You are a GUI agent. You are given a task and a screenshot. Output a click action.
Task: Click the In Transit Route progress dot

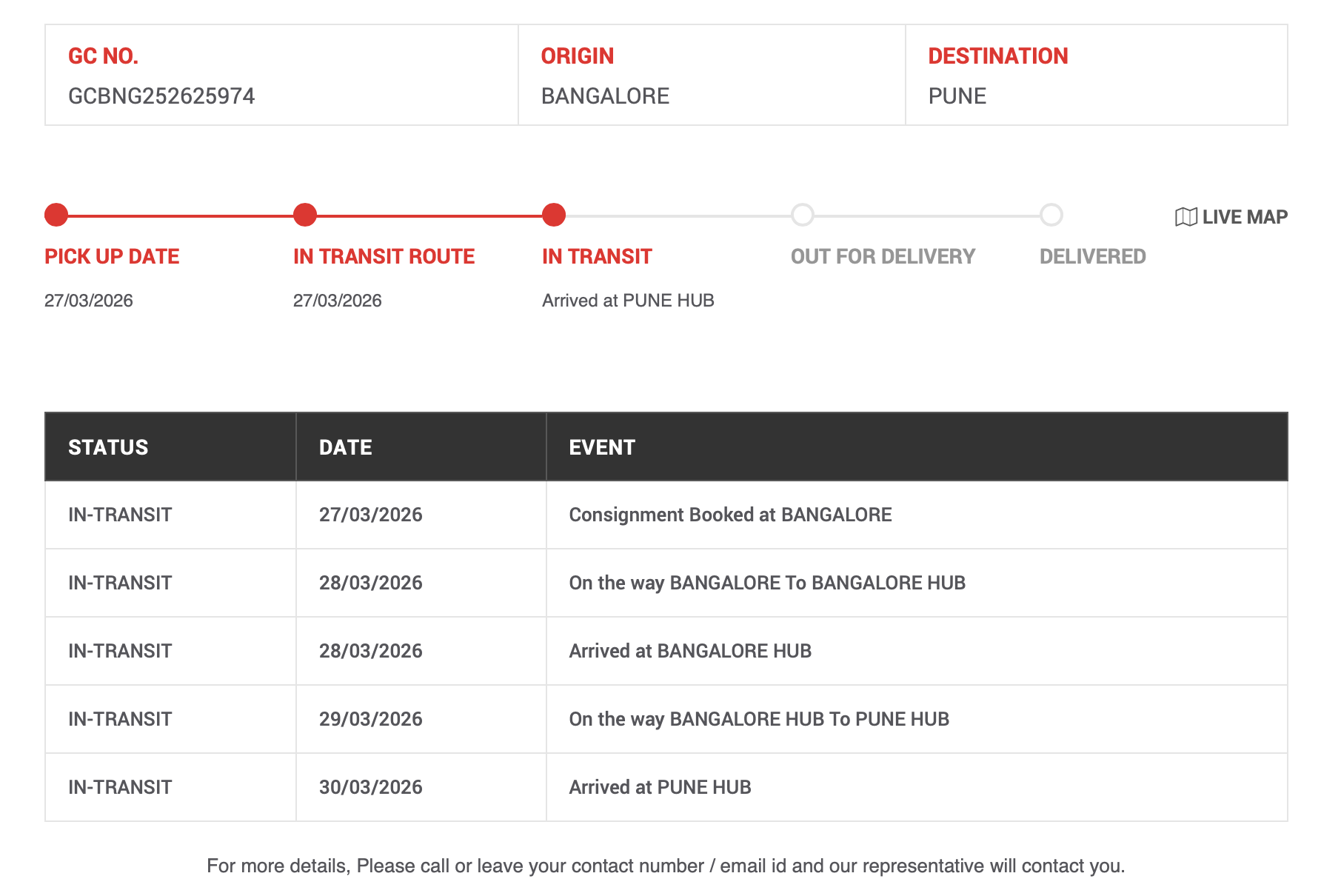pyautogui.click(x=305, y=215)
